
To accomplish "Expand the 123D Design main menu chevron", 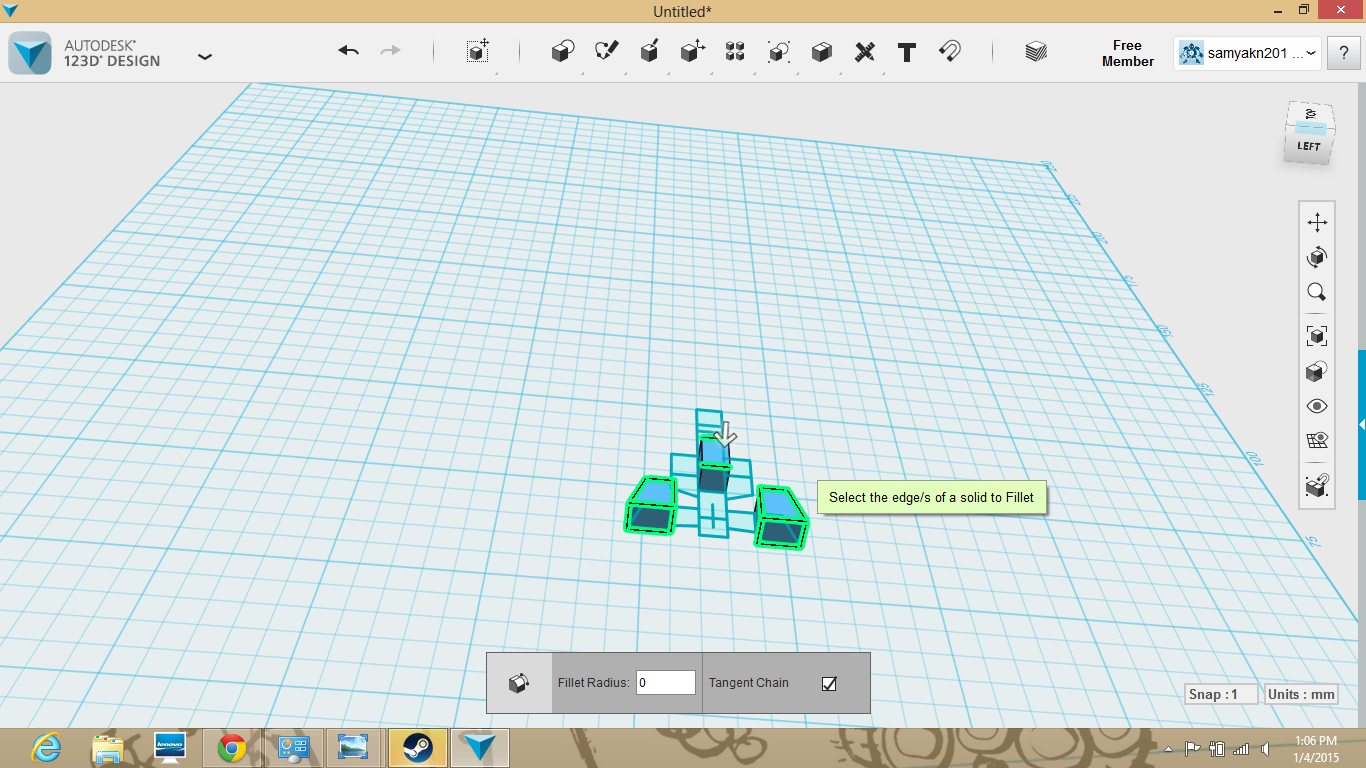I will point(204,57).
